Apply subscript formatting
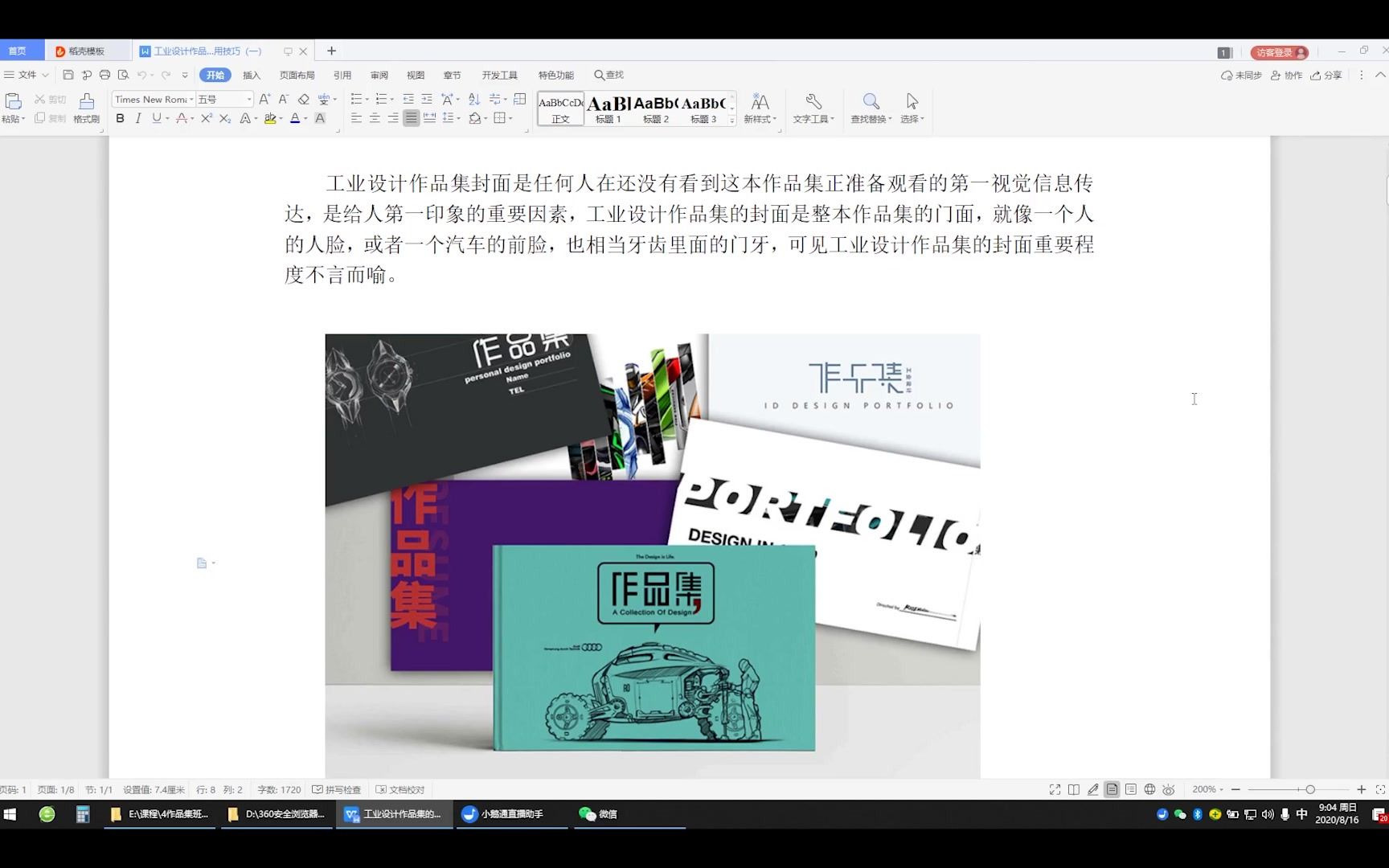 click(224, 118)
